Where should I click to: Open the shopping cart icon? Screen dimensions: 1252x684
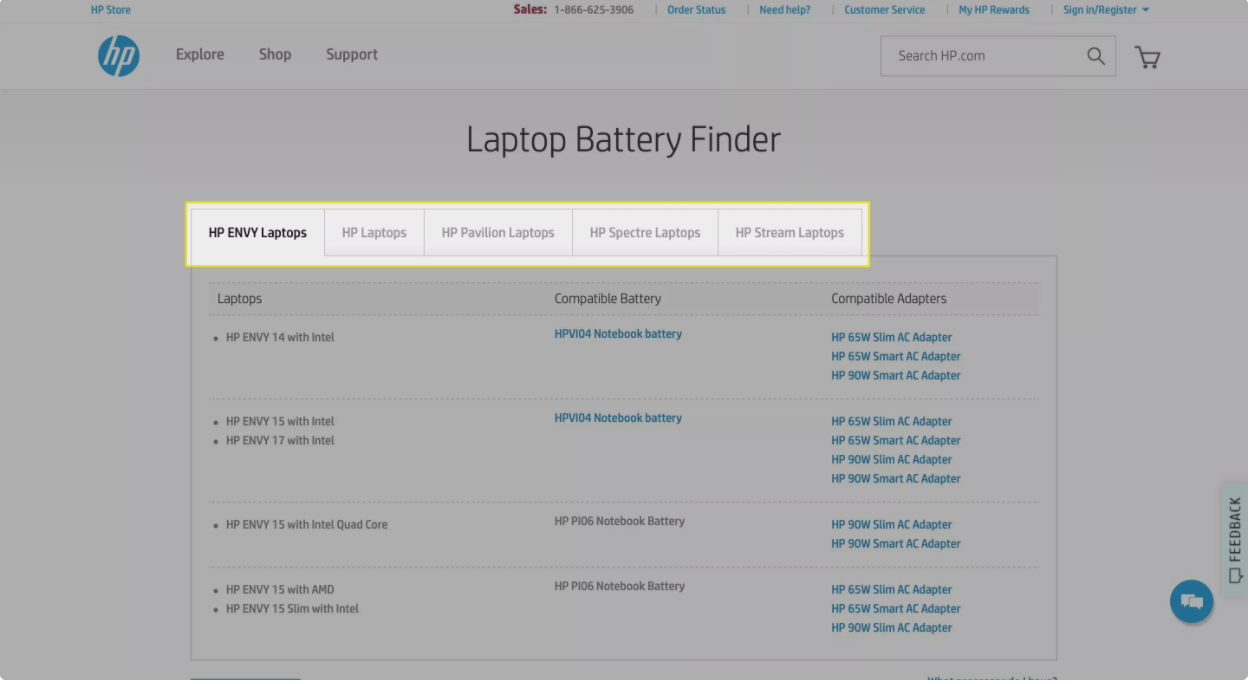(1146, 57)
